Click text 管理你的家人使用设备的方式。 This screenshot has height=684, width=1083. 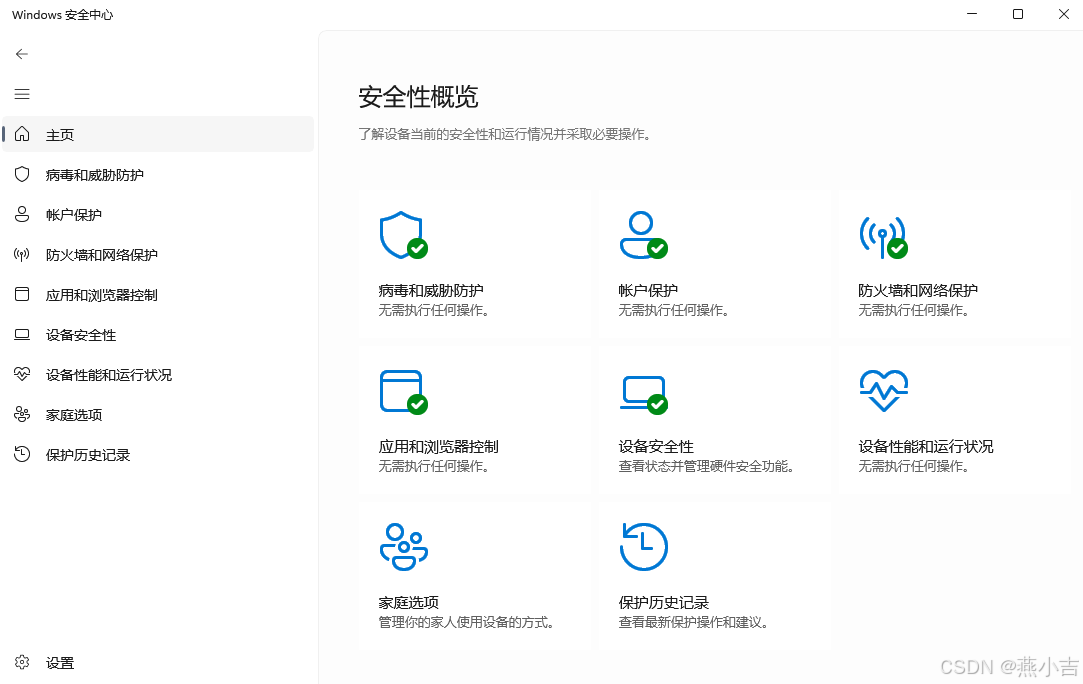(x=467, y=623)
